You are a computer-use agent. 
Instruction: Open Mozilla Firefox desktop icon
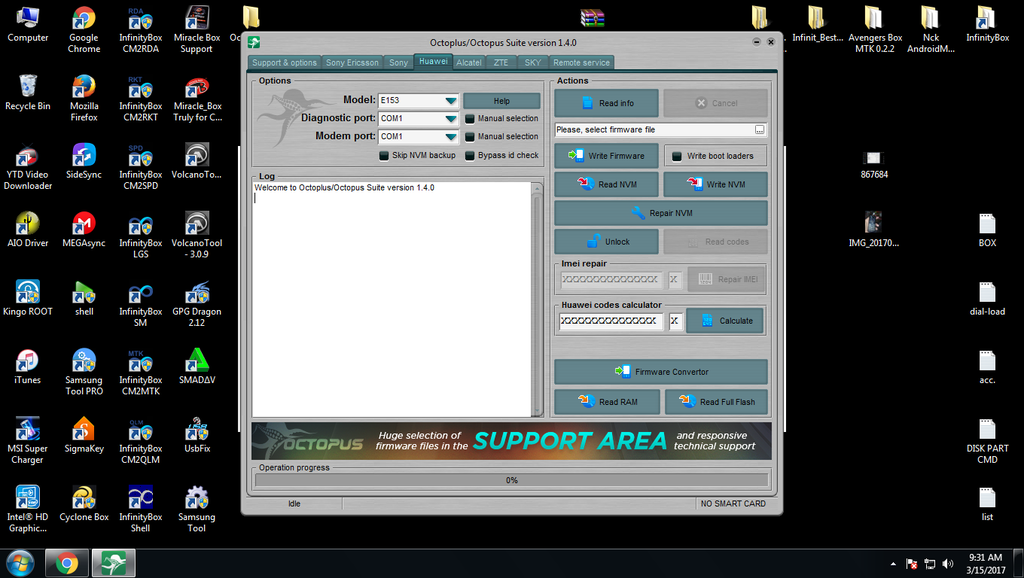click(84, 99)
